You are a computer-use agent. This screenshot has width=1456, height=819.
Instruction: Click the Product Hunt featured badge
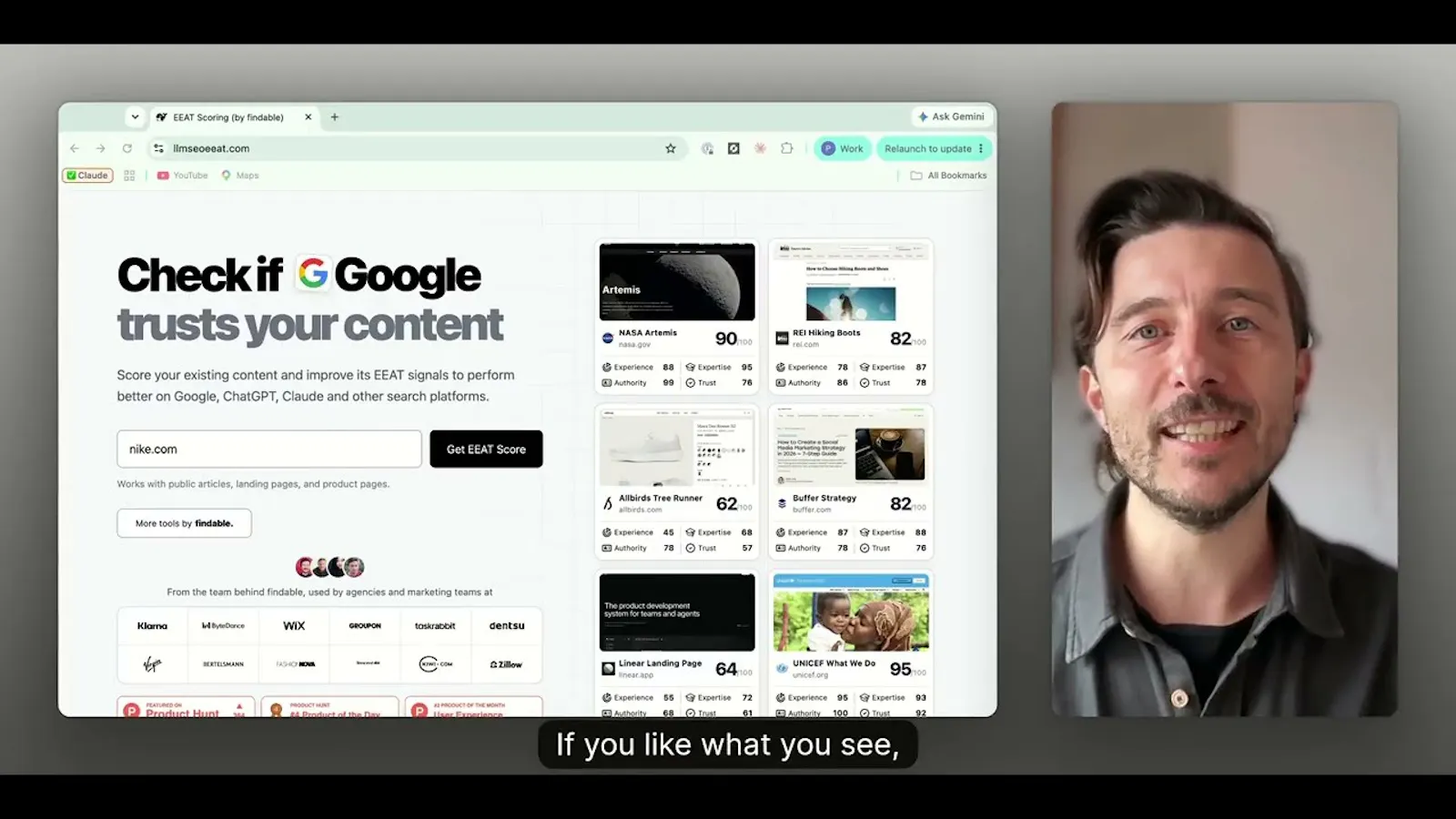coord(187,707)
